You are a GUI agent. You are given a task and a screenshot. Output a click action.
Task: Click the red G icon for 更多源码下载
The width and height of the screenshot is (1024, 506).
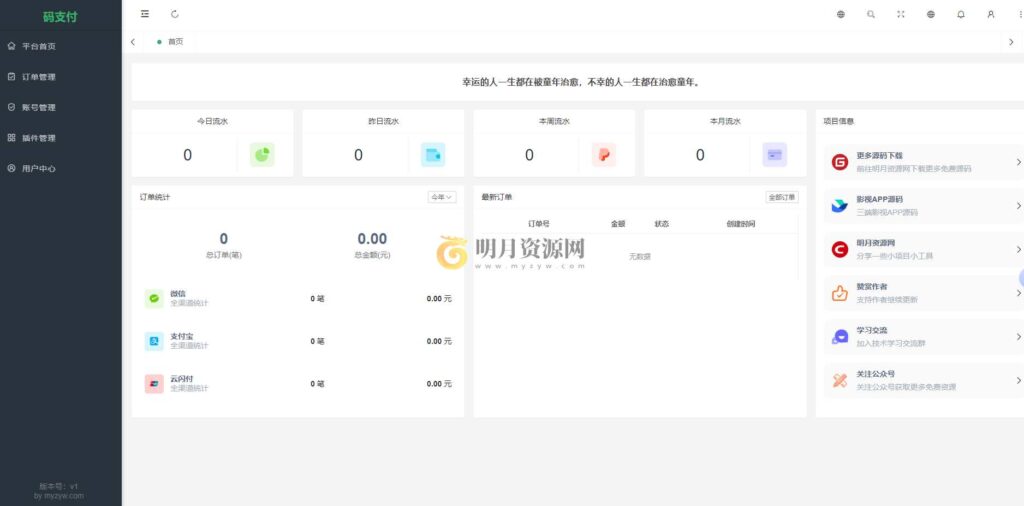tap(840, 162)
